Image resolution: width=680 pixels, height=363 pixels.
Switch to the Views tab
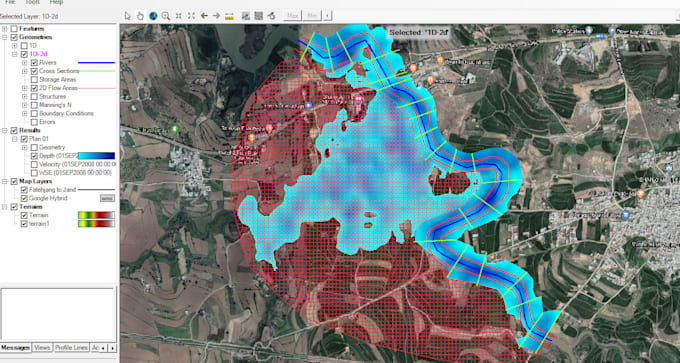pos(42,348)
